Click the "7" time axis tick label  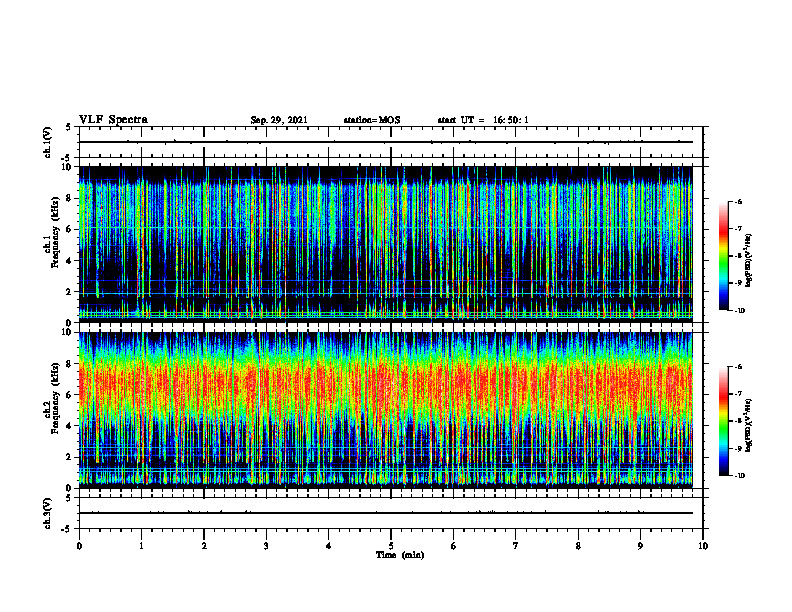coord(516,546)
